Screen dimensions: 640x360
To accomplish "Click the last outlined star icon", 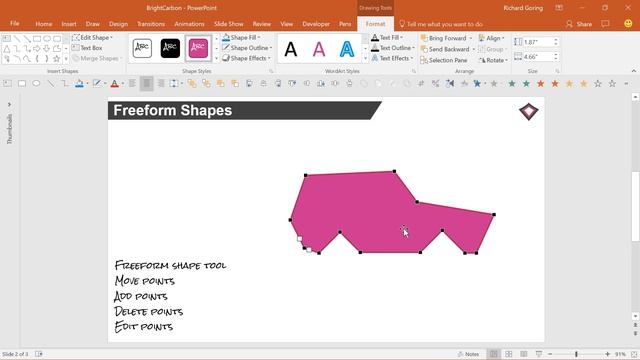I will click(612, 84).
